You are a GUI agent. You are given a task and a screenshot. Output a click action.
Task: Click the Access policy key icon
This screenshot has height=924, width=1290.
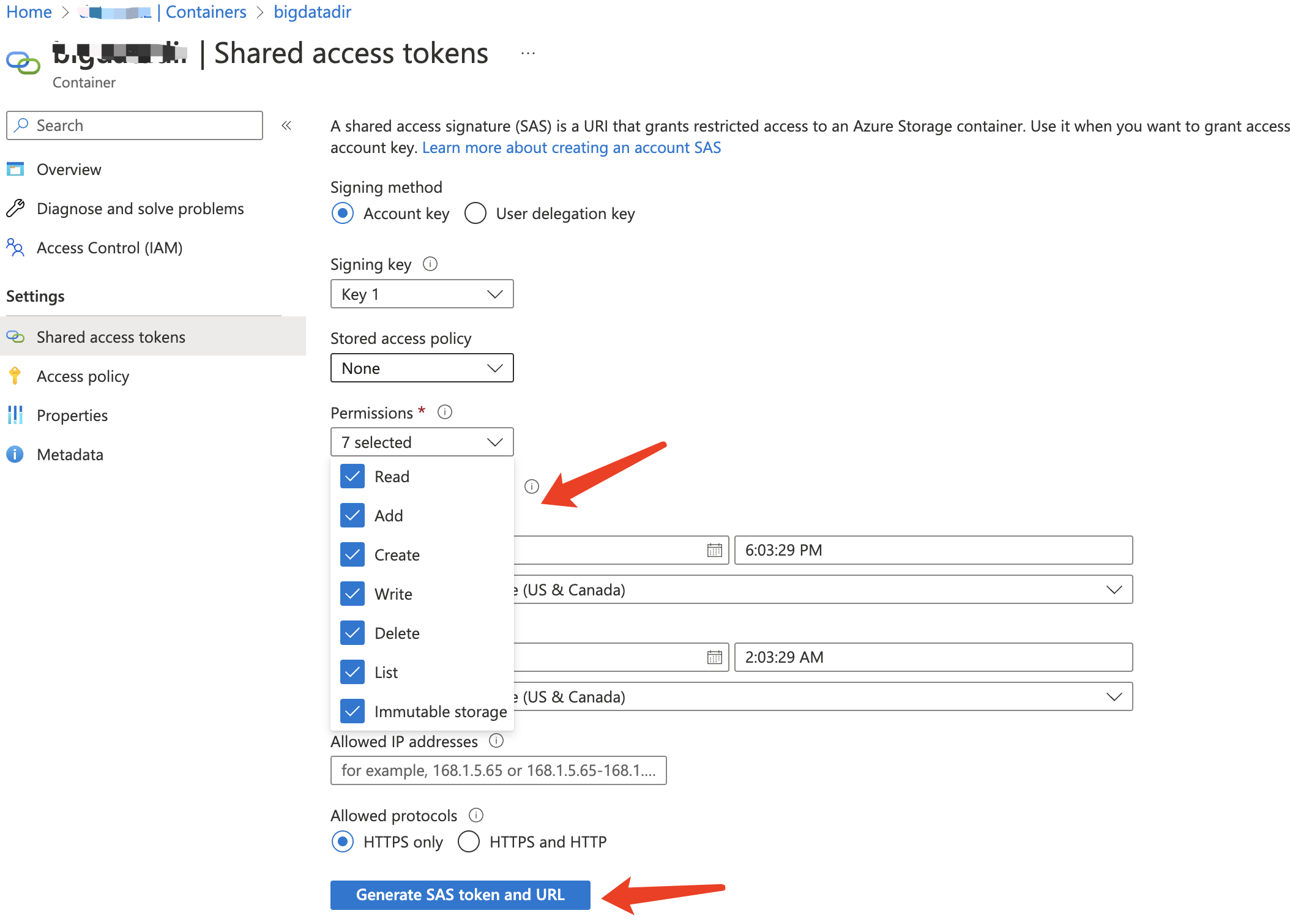tap(15, 376)
